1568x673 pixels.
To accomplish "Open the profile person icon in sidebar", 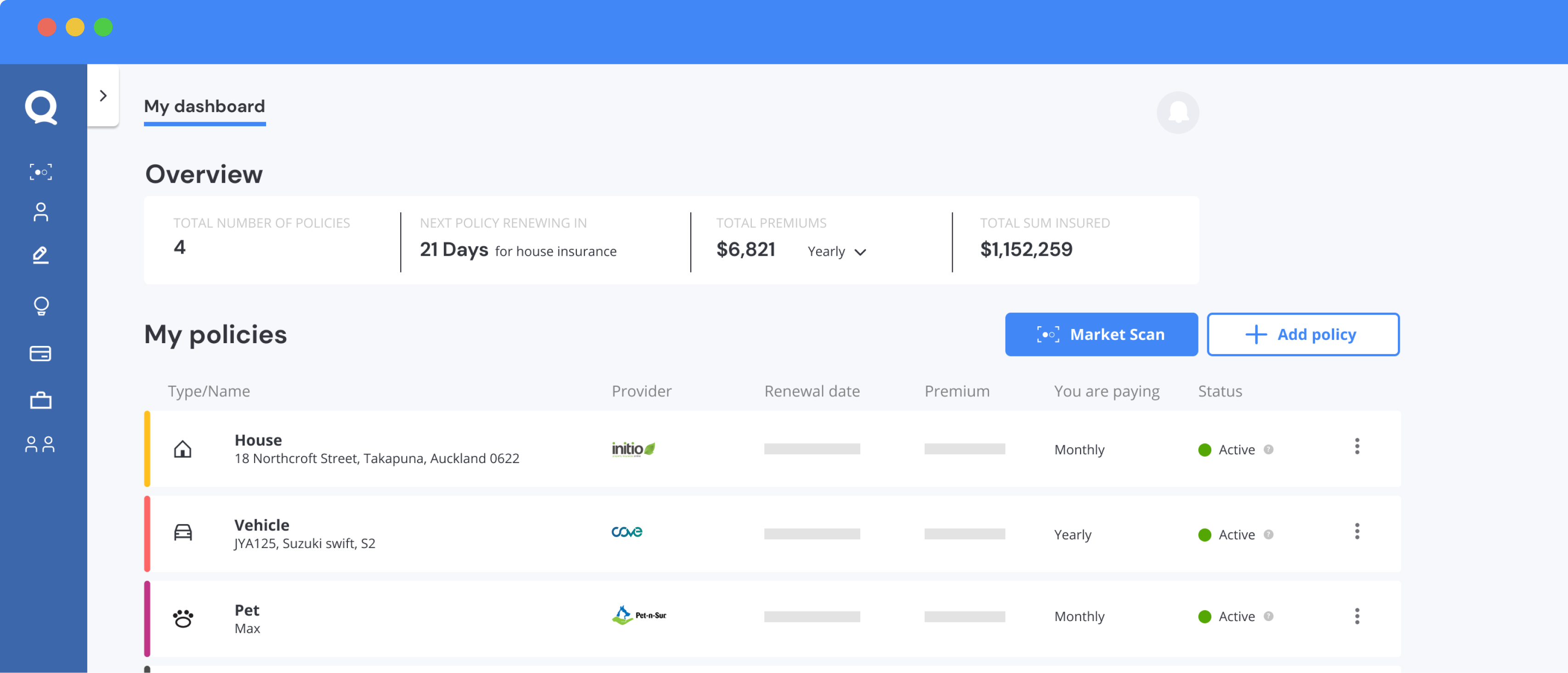I will (x=41, y=212).
